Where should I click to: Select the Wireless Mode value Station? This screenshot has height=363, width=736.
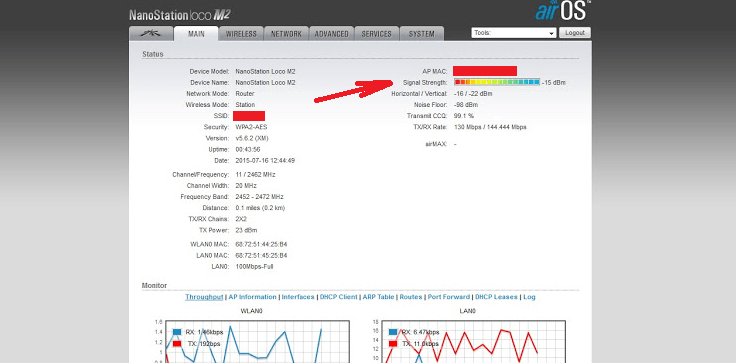(245, 105)
